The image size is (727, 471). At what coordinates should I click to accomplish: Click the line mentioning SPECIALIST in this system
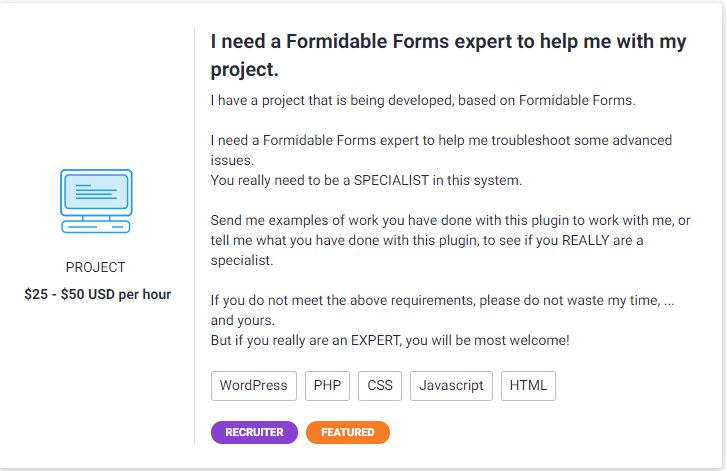click(366, 180)
